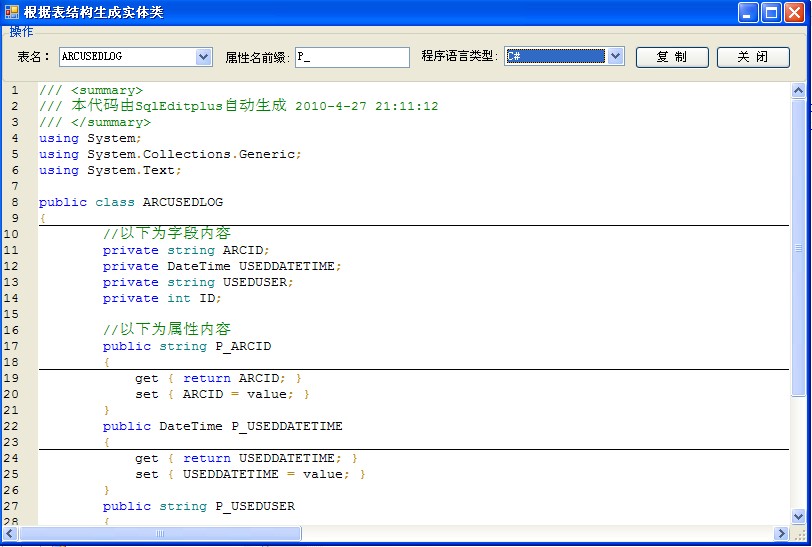Click the SqlEditplus auto-generated comment line
Screen dimensions: 812x547
point(239,106)
